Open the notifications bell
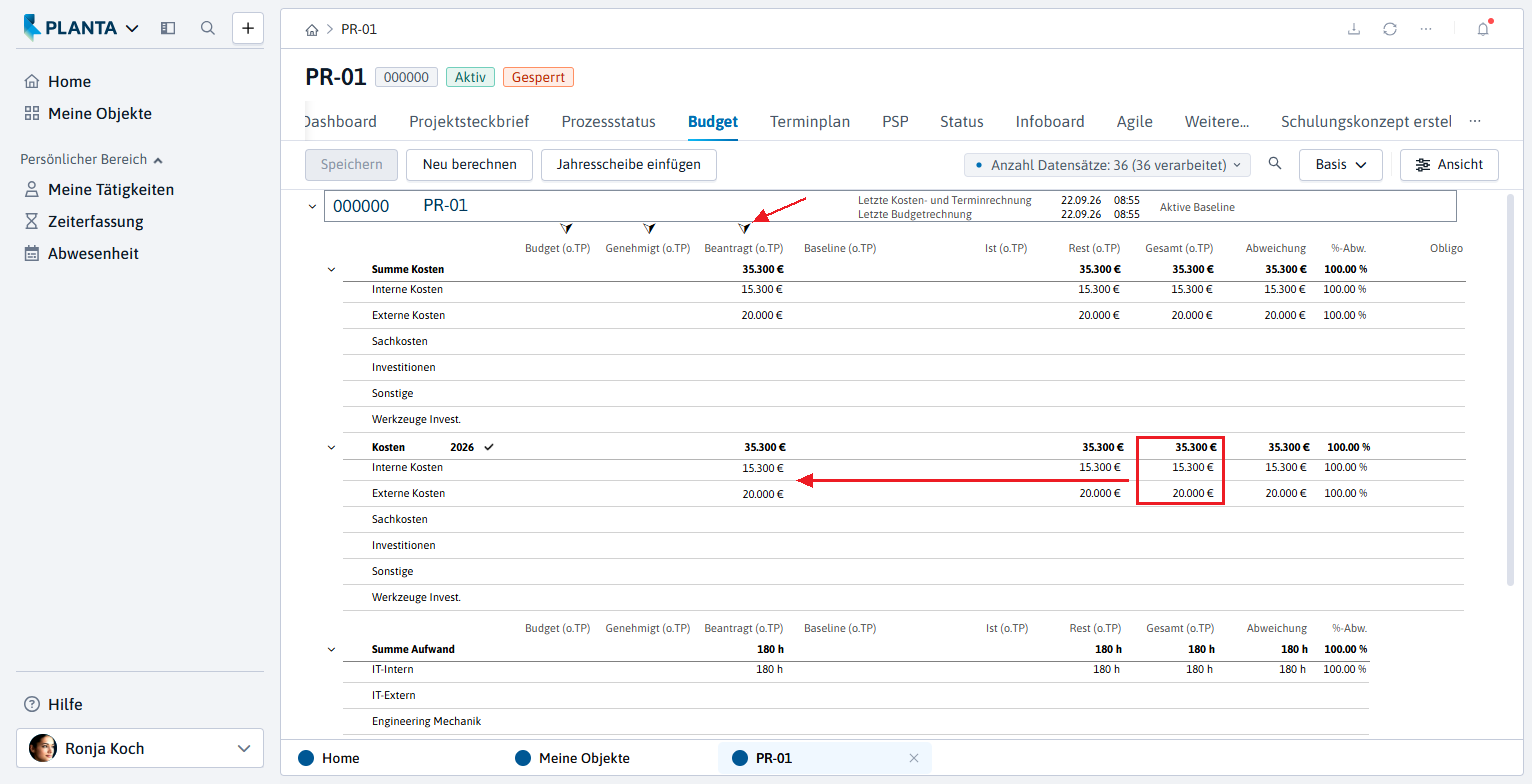The width and height of the screenshot is (1532, 784). (x=1483, y=29)
